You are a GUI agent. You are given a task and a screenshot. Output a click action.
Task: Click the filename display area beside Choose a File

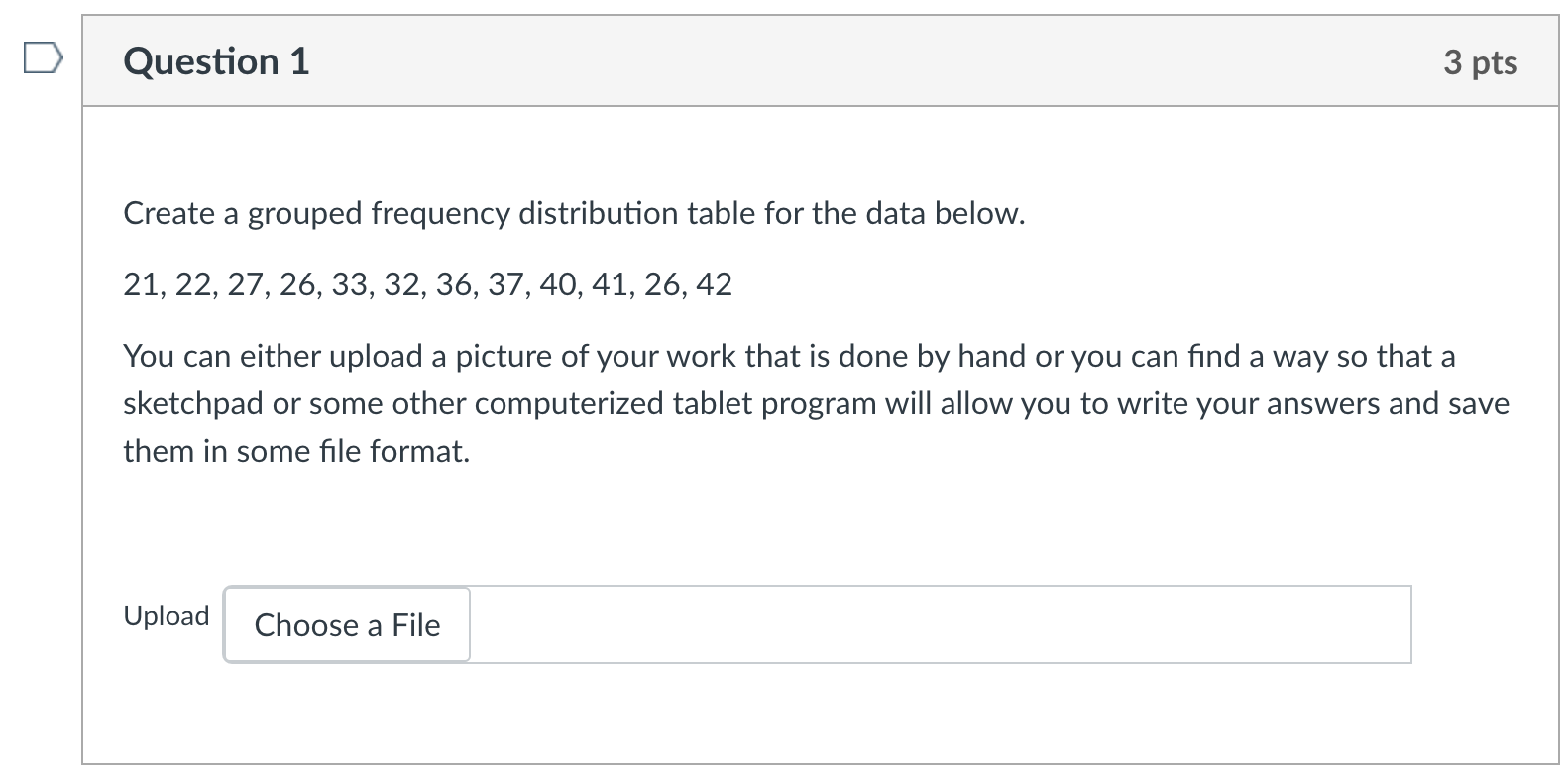pyautogui.click(x=942, y=623)
